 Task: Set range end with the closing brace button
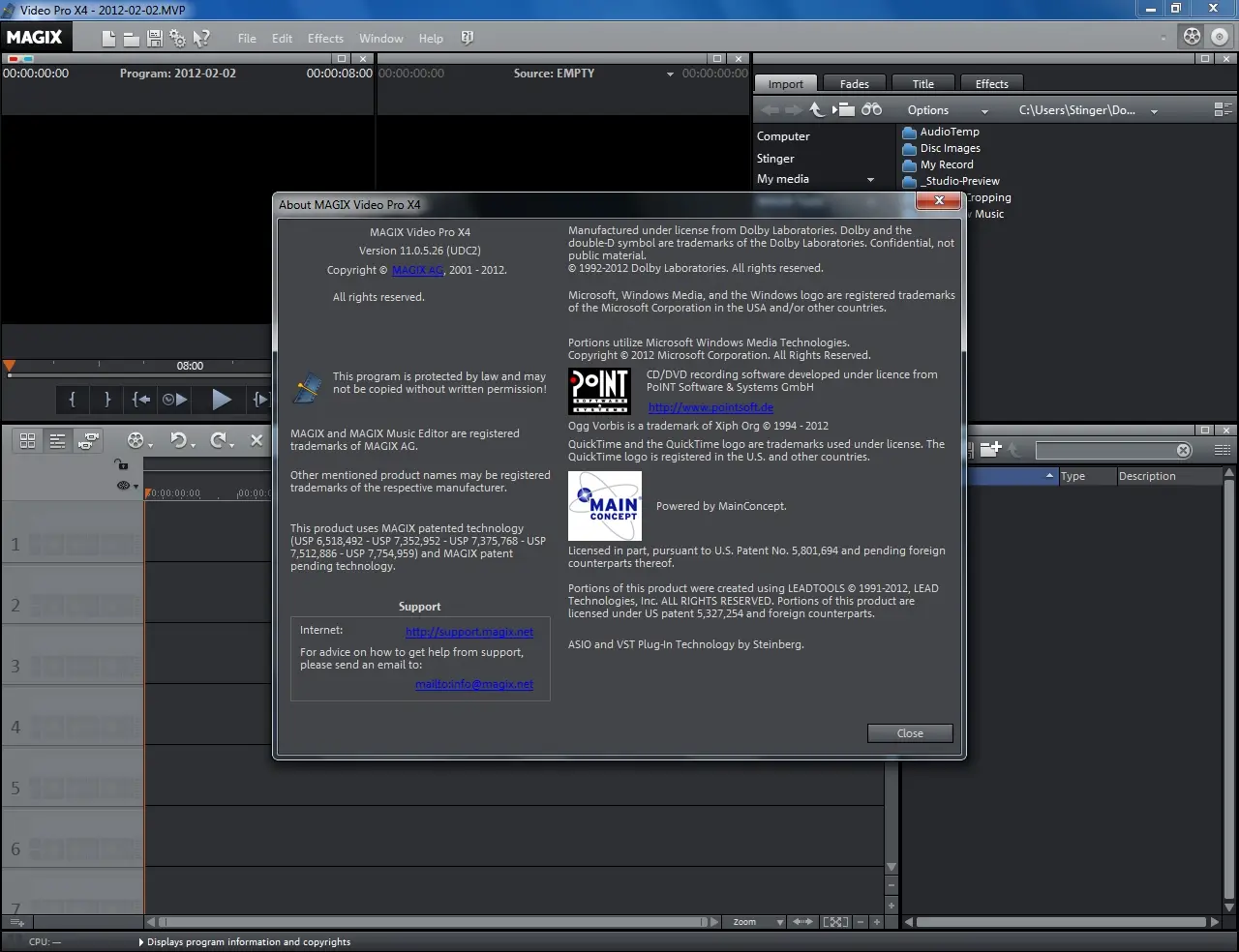click(107, 399)
